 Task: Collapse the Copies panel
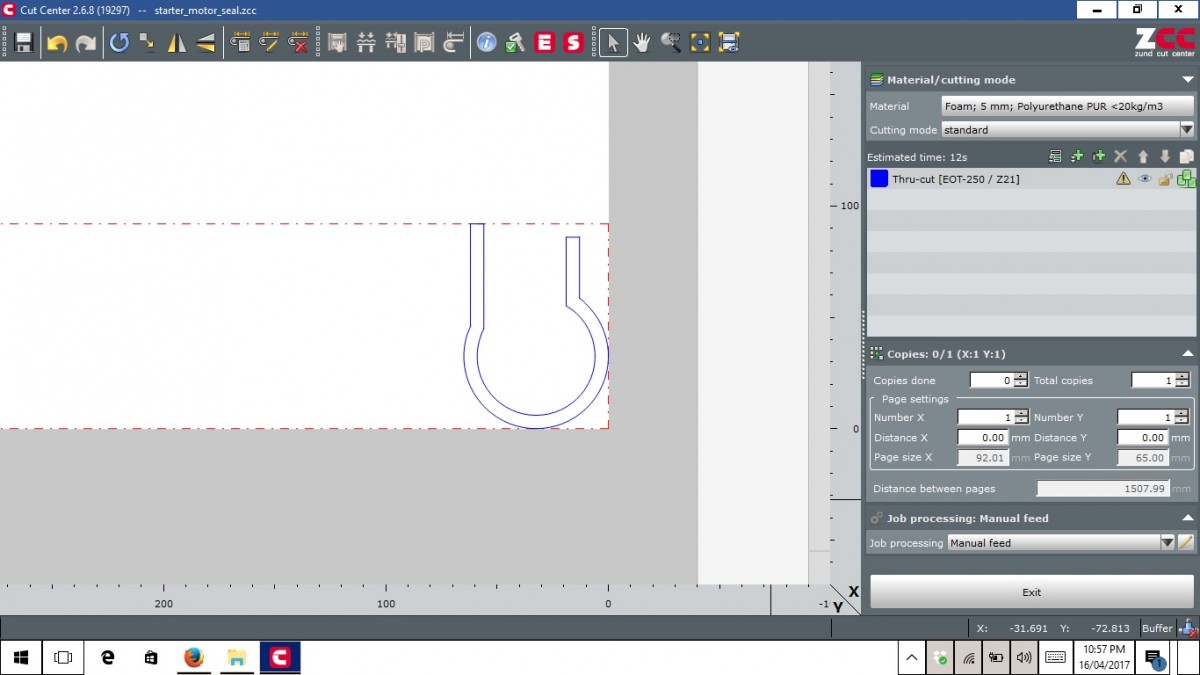pyautogui.click(x=1187, y=354)
